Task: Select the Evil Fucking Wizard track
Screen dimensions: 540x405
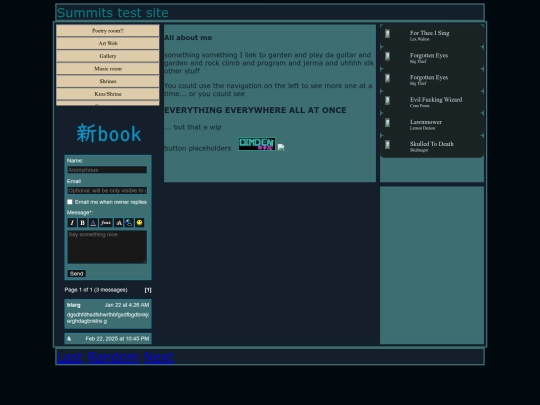Action: click(432, 102)
